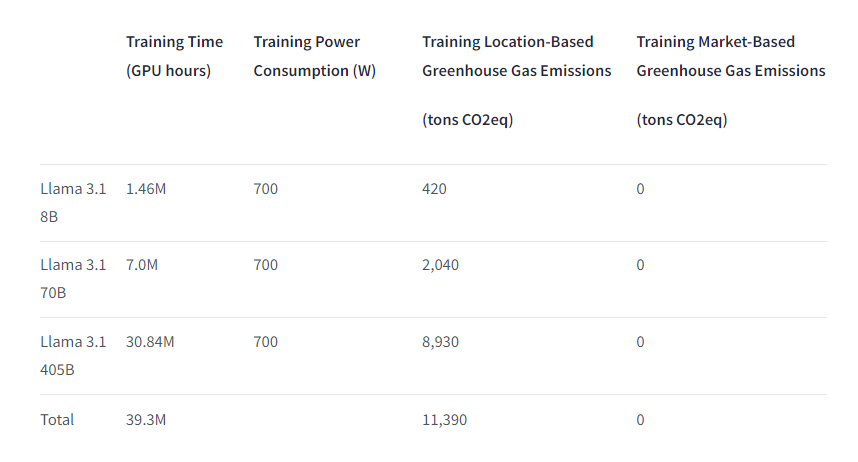Select the Total row label
858x462 pixels.
pos(57,420)
